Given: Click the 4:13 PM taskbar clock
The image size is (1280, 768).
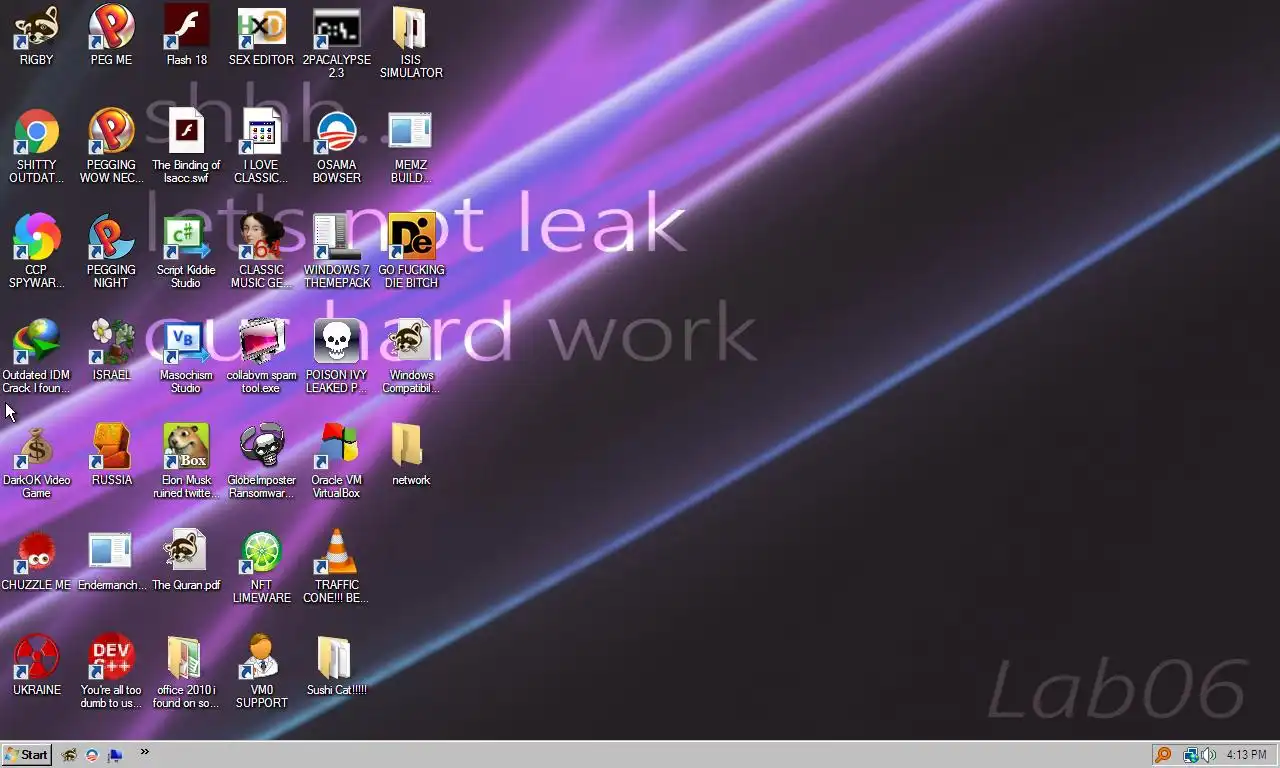Looking at the screenshot, I should pyautogui.click(x=1246, y=755).
